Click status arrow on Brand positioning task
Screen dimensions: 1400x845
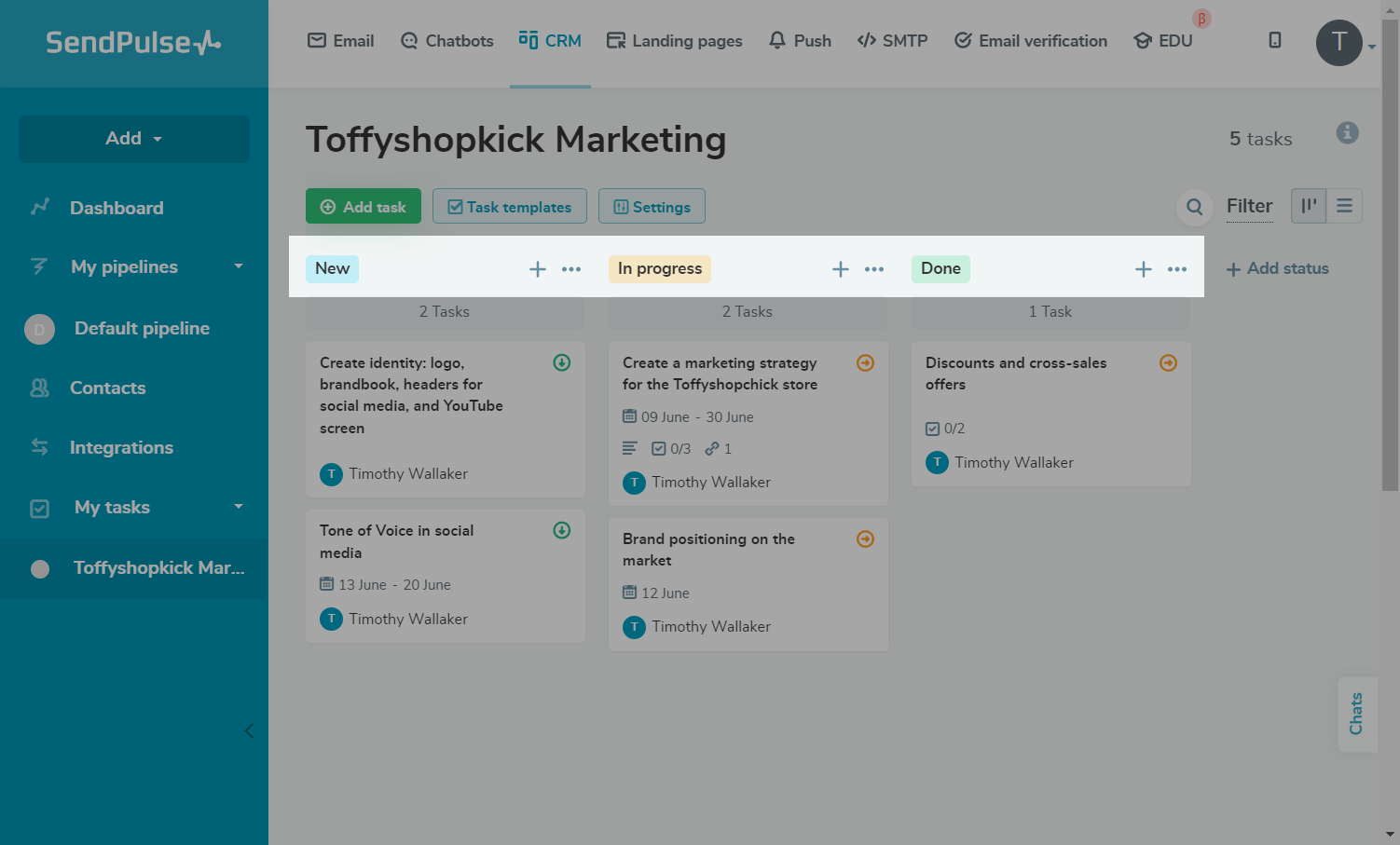coord(865,538)
